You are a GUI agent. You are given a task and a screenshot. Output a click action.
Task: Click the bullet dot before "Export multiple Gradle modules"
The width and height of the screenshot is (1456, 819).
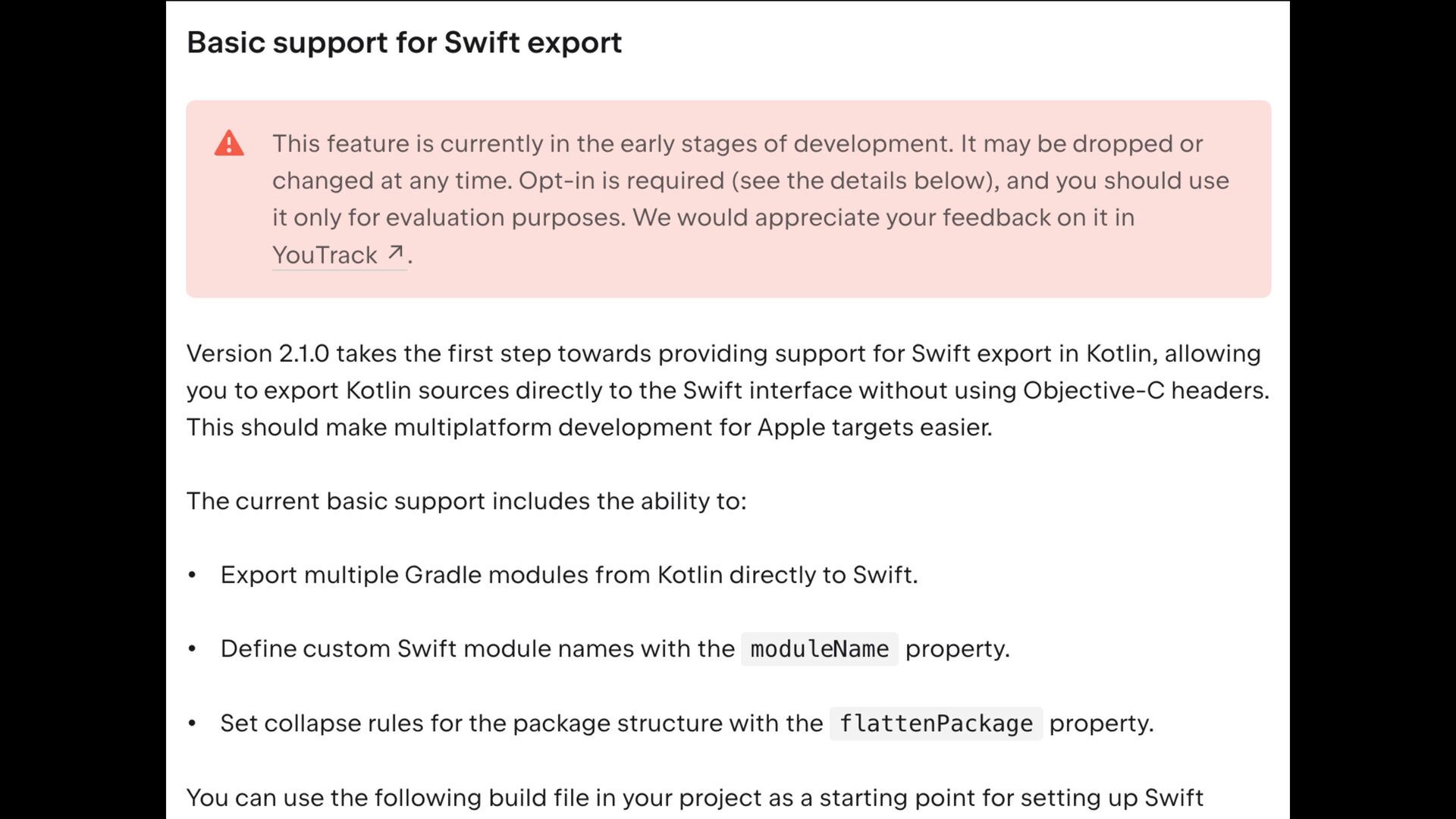click(193, 576)
